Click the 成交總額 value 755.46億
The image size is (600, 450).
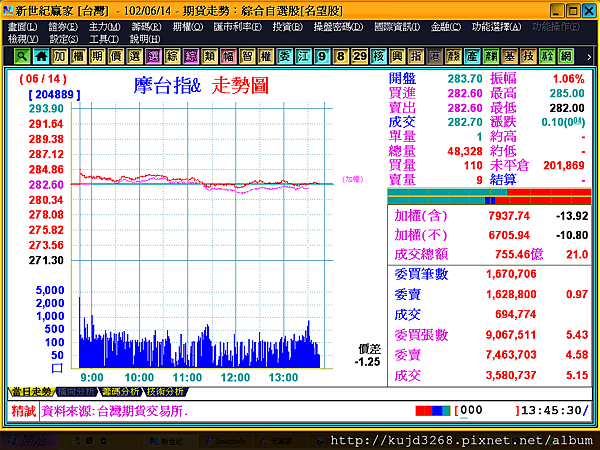[x=518, y=254]
